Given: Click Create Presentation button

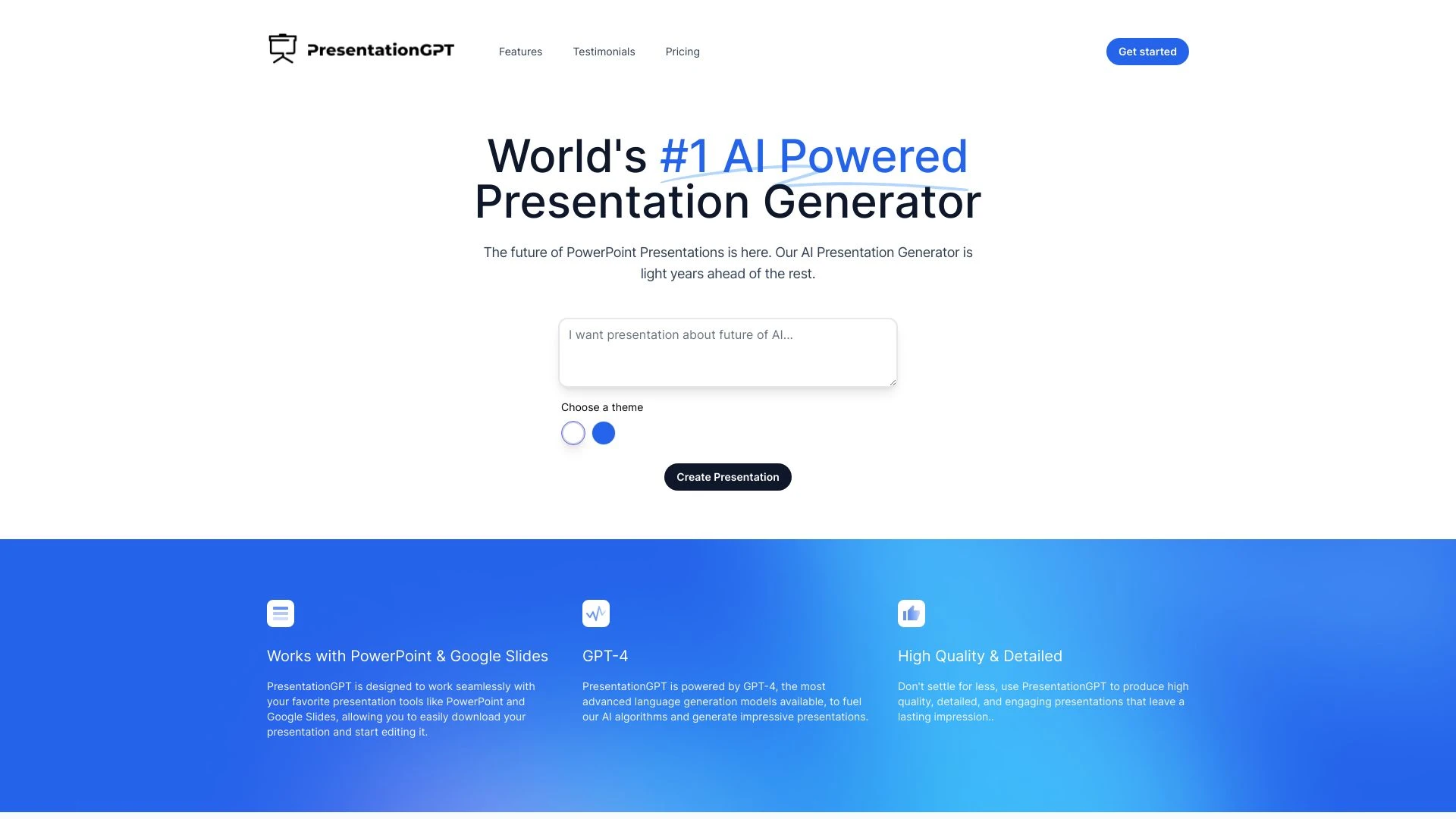Looking at the screenshot, I should [x=728, y=477].
